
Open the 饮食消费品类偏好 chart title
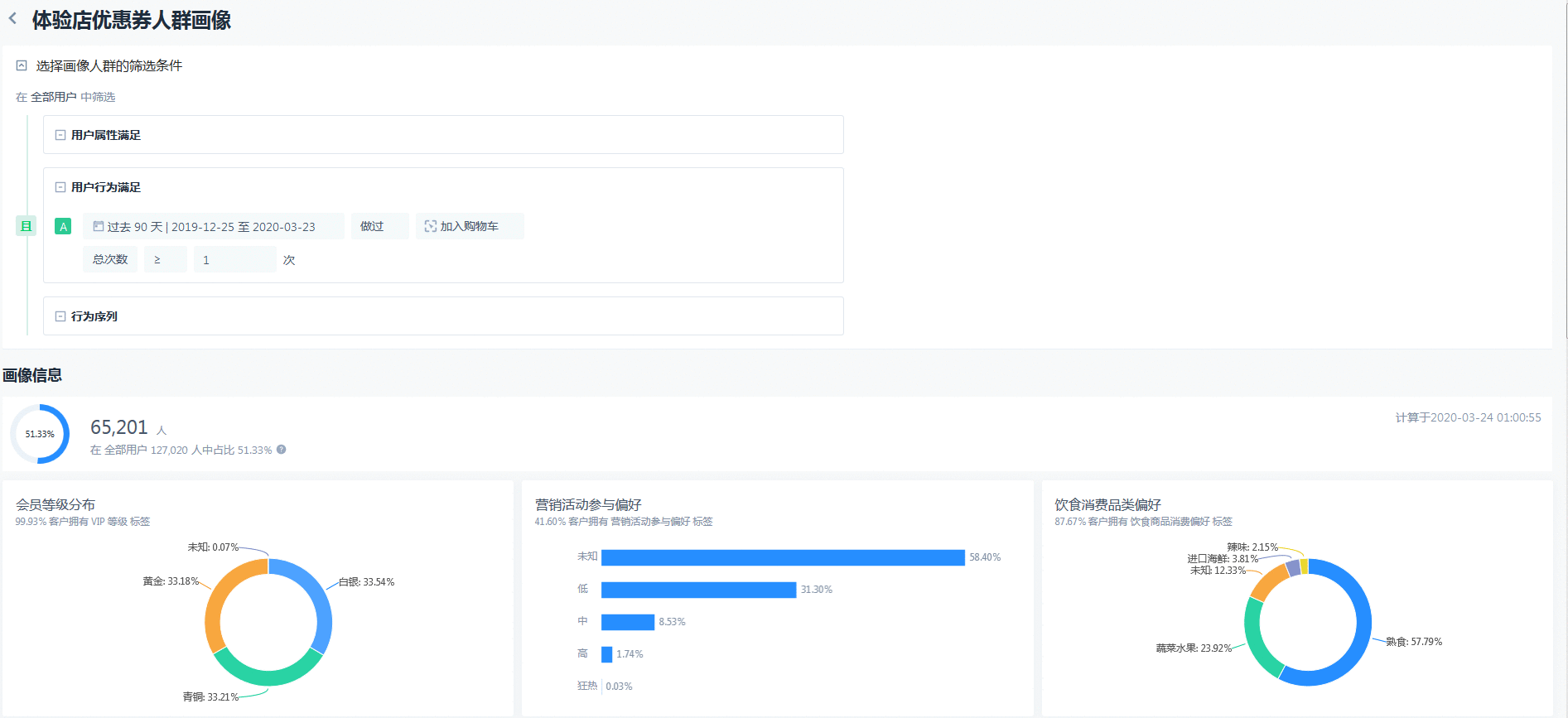pos(1107,504)
